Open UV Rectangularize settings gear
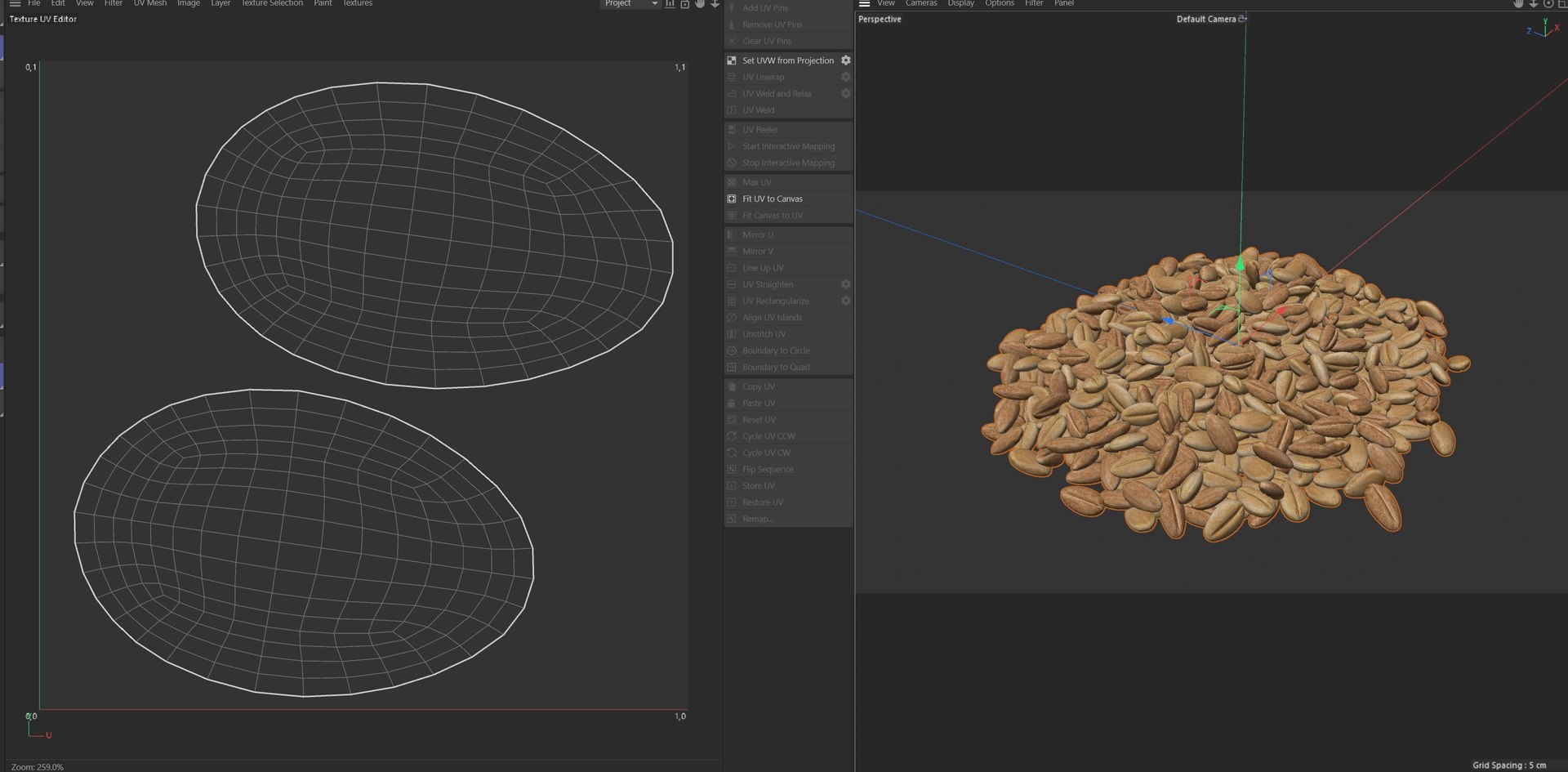The width and height of the screenshot is (1568, 772). coord(846,301)
